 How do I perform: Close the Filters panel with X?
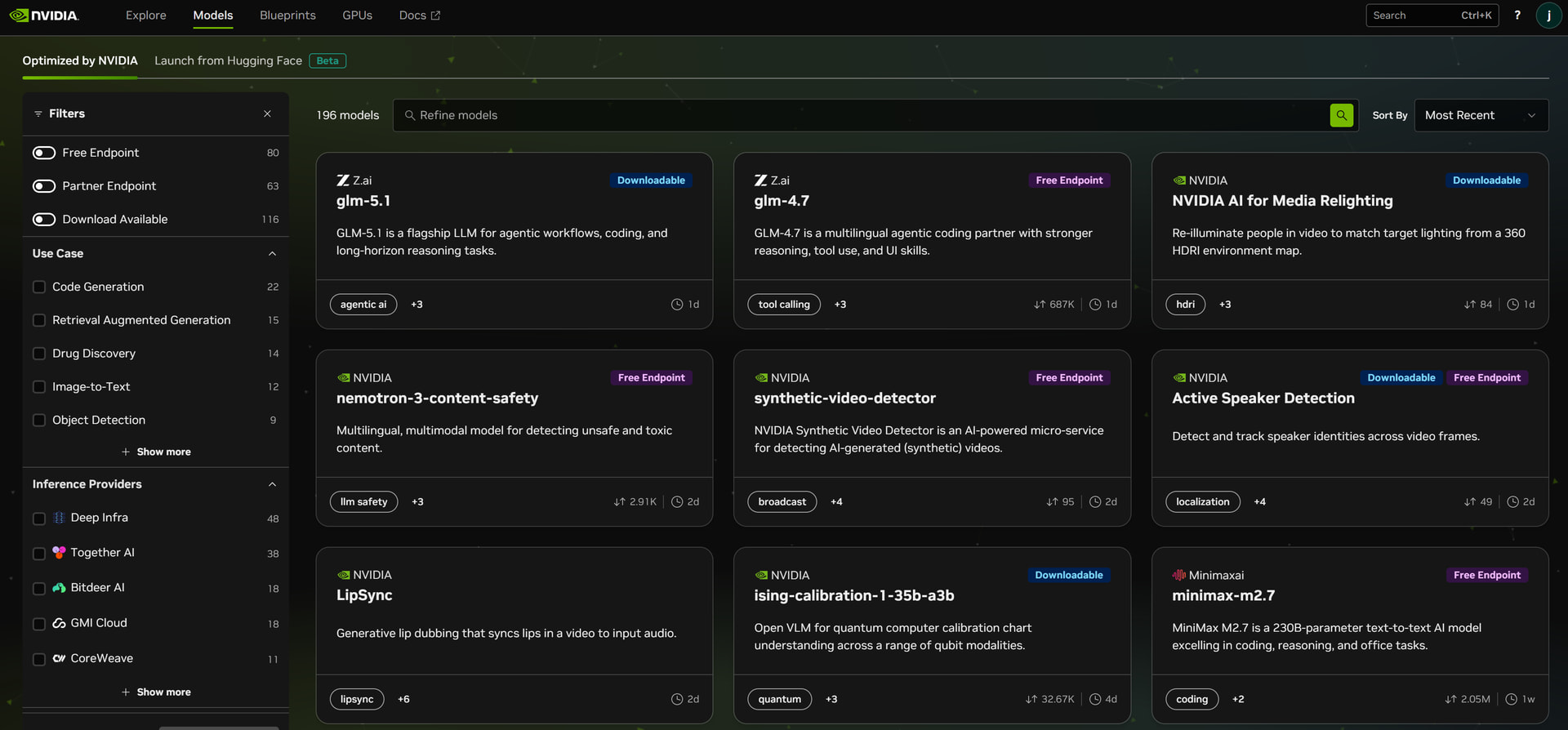[267, 114]
